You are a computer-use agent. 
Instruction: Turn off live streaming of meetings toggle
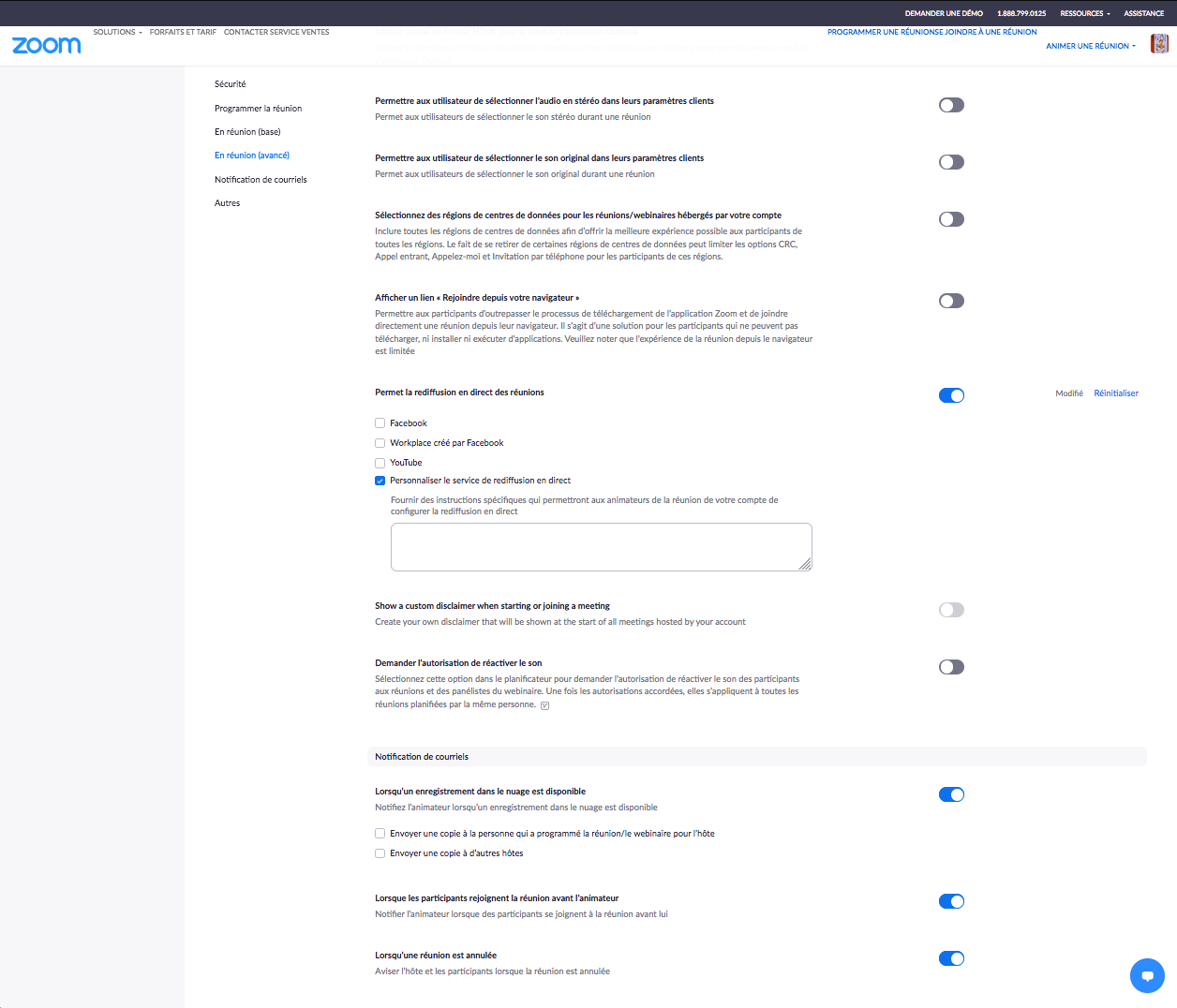point(951,395)
